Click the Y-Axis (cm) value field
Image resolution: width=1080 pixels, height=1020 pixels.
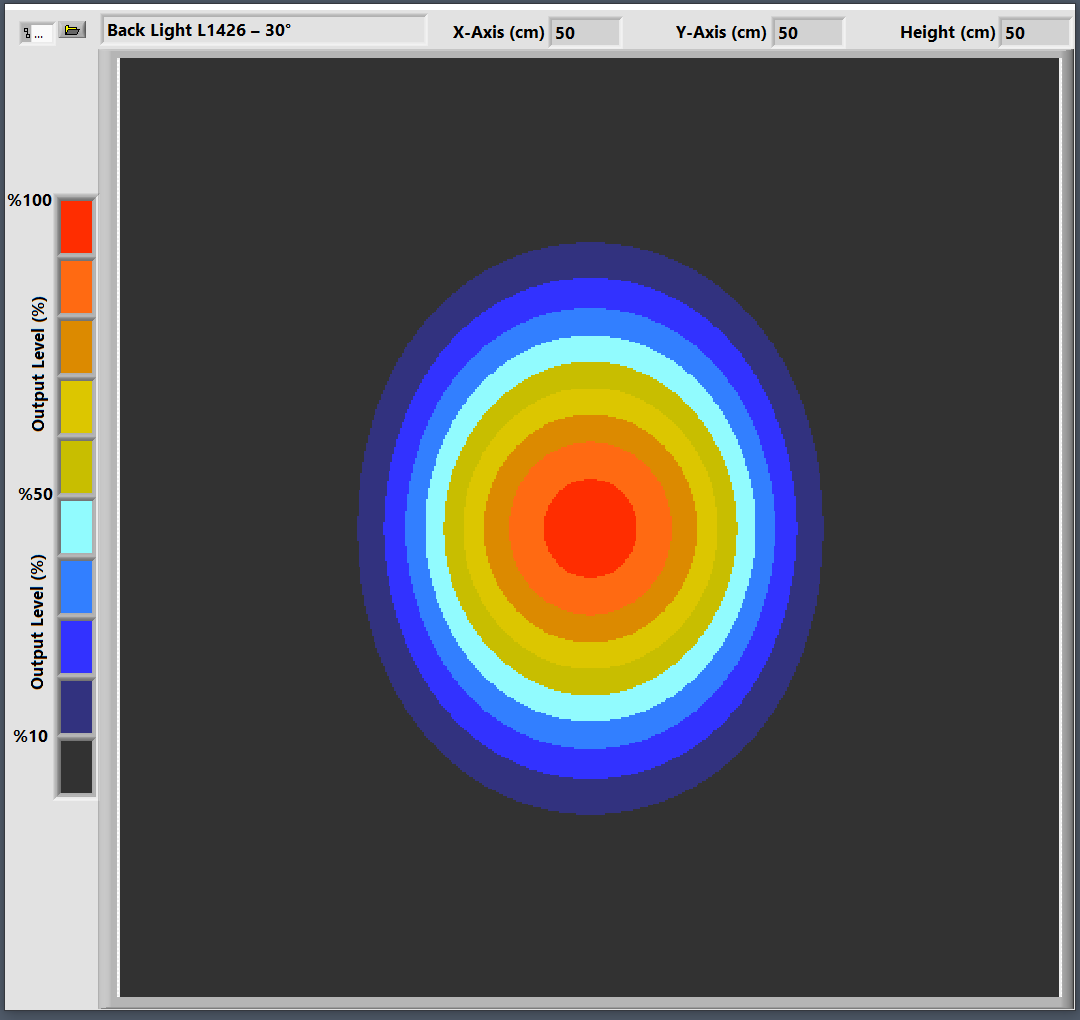click(x=808, y=33)
